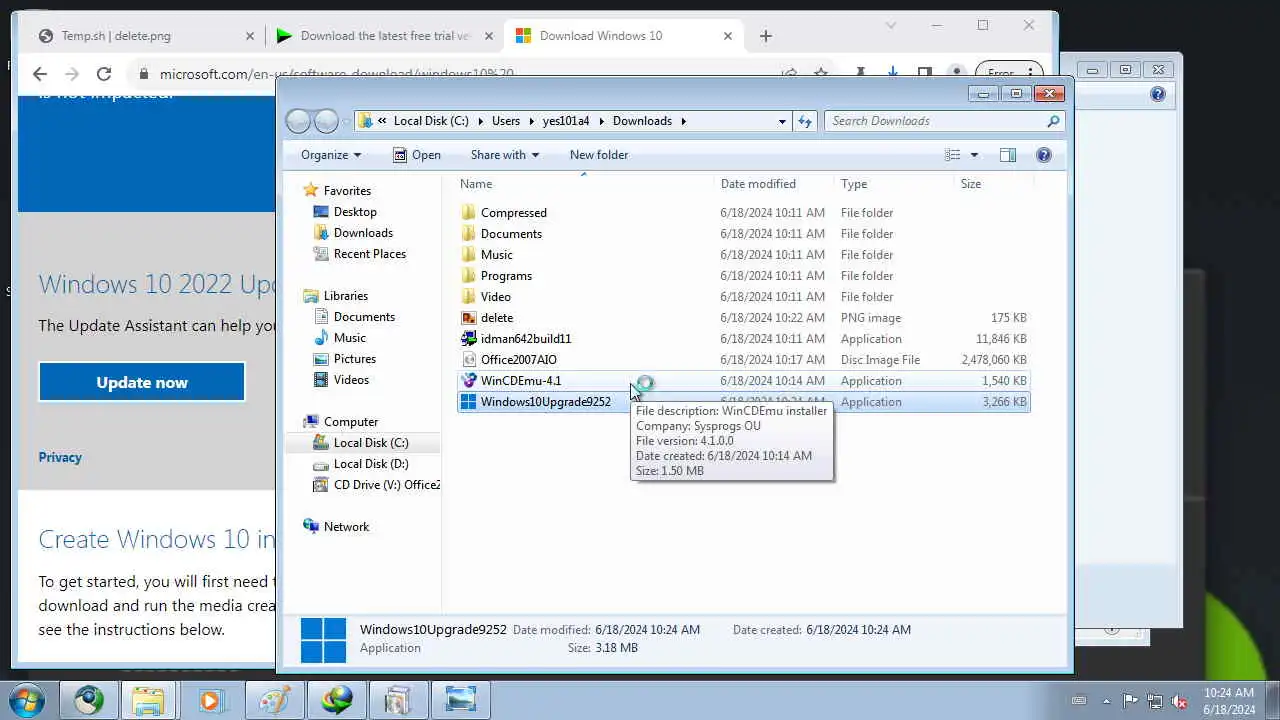Sort by the Type column header
The width and height of the screenshot is (1280, 720).
pos(853,184)
